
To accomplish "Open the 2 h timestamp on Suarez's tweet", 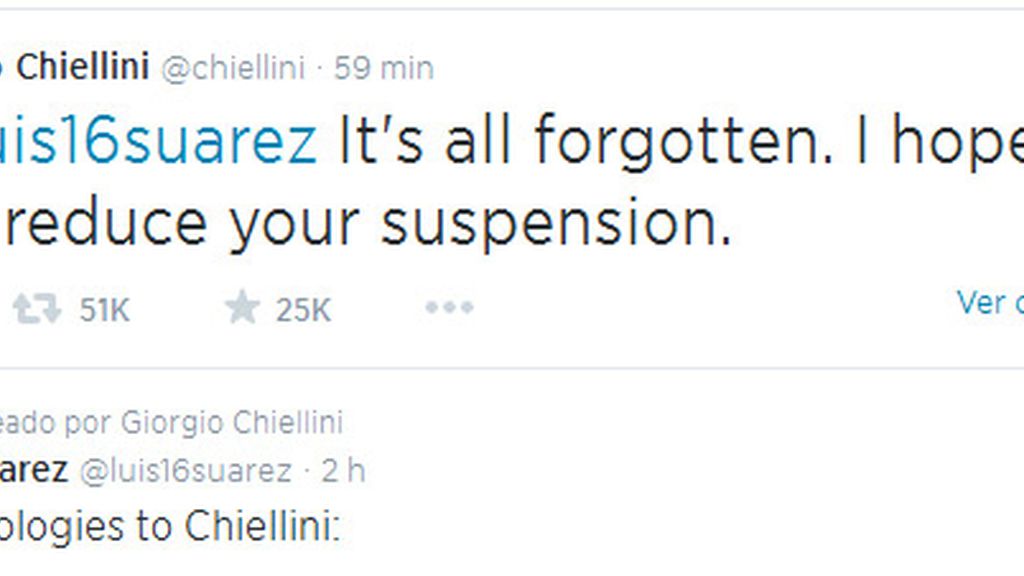I will point(345,470).
